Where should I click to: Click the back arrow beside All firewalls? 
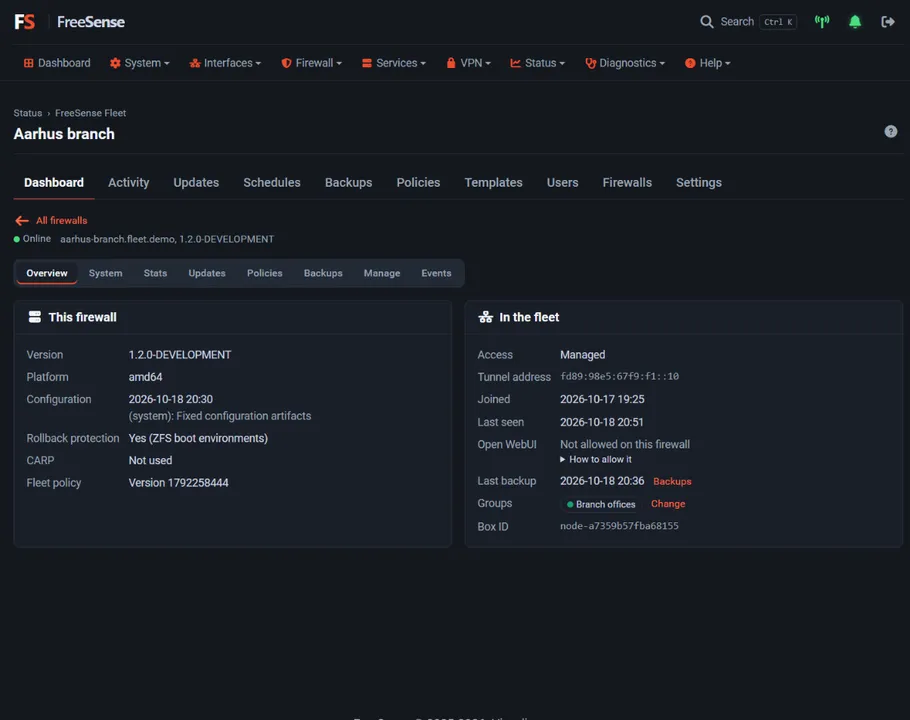click(22, 220)
